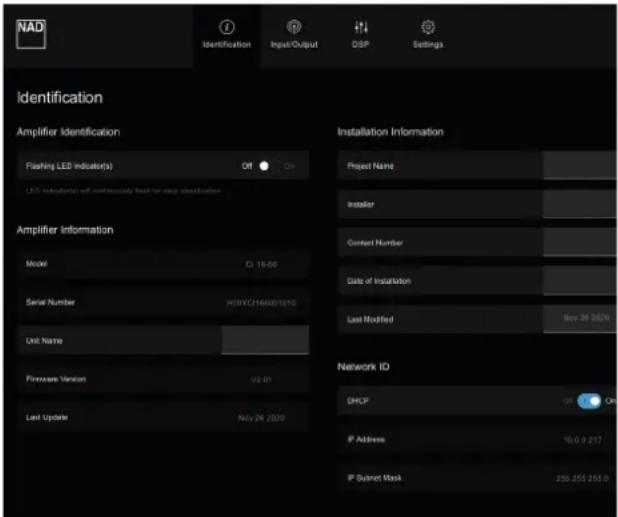Click the Serial Number value

[261, 303]
